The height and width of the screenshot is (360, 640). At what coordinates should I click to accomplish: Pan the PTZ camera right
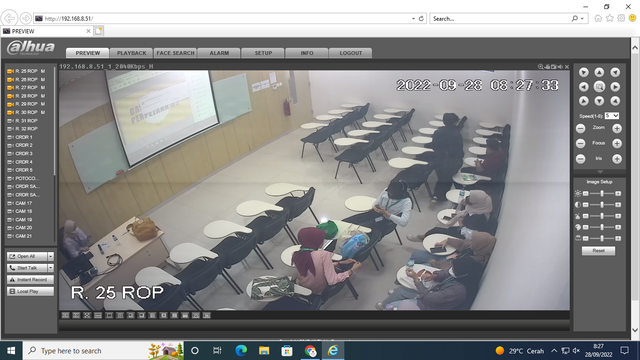tap(615, 87)
